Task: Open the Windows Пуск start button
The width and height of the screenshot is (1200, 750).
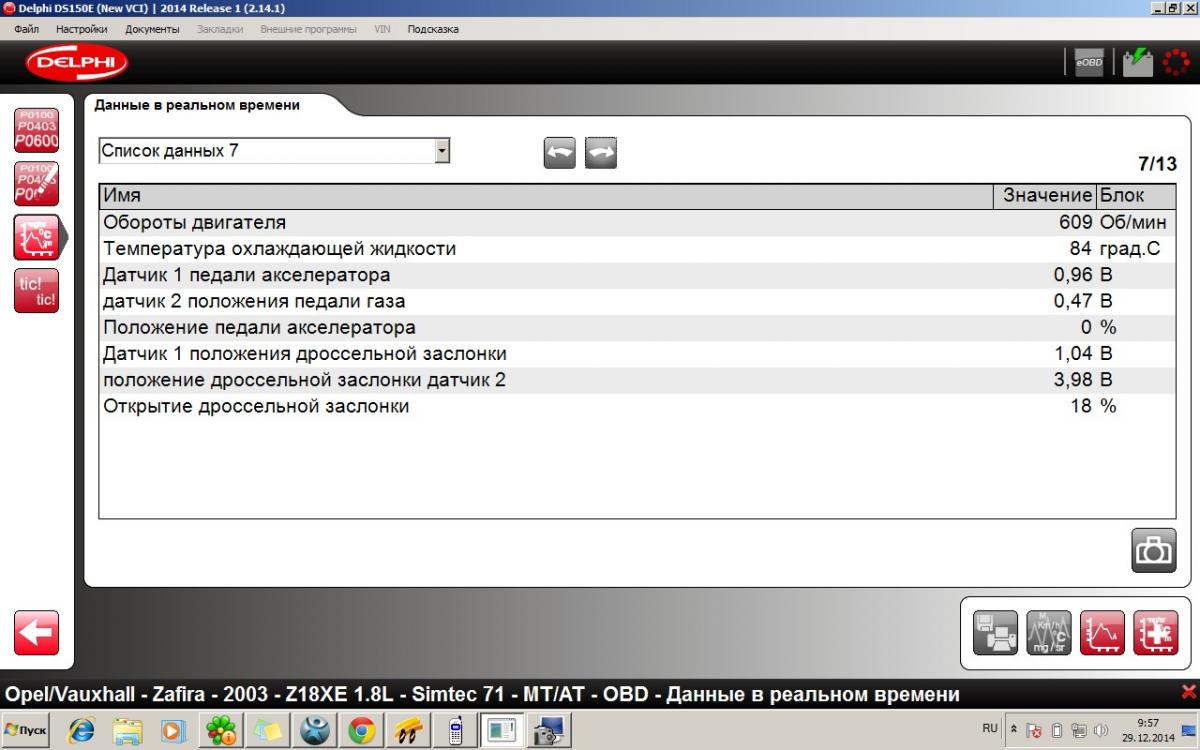Action: [26, 731]
